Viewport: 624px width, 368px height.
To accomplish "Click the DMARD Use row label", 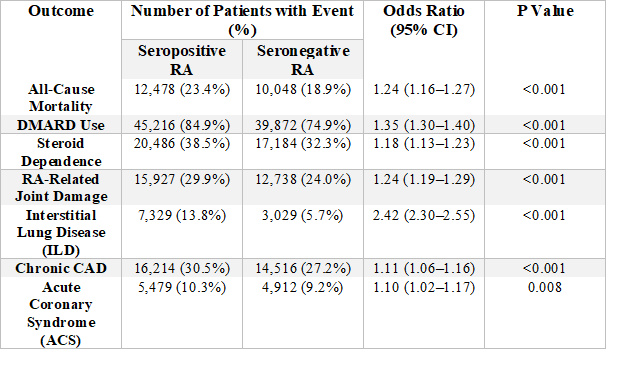I will click(61, 125).
